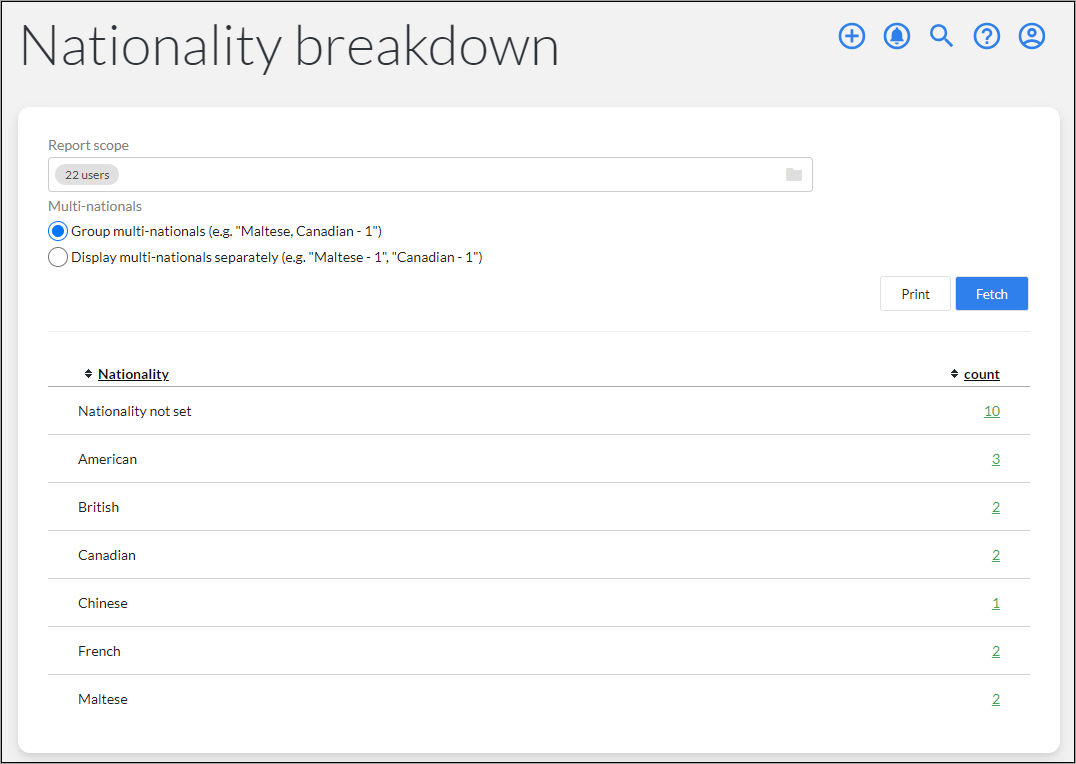1076x764 pixels.
Task: Open the Maltese count link
Action: coord(996,699)
